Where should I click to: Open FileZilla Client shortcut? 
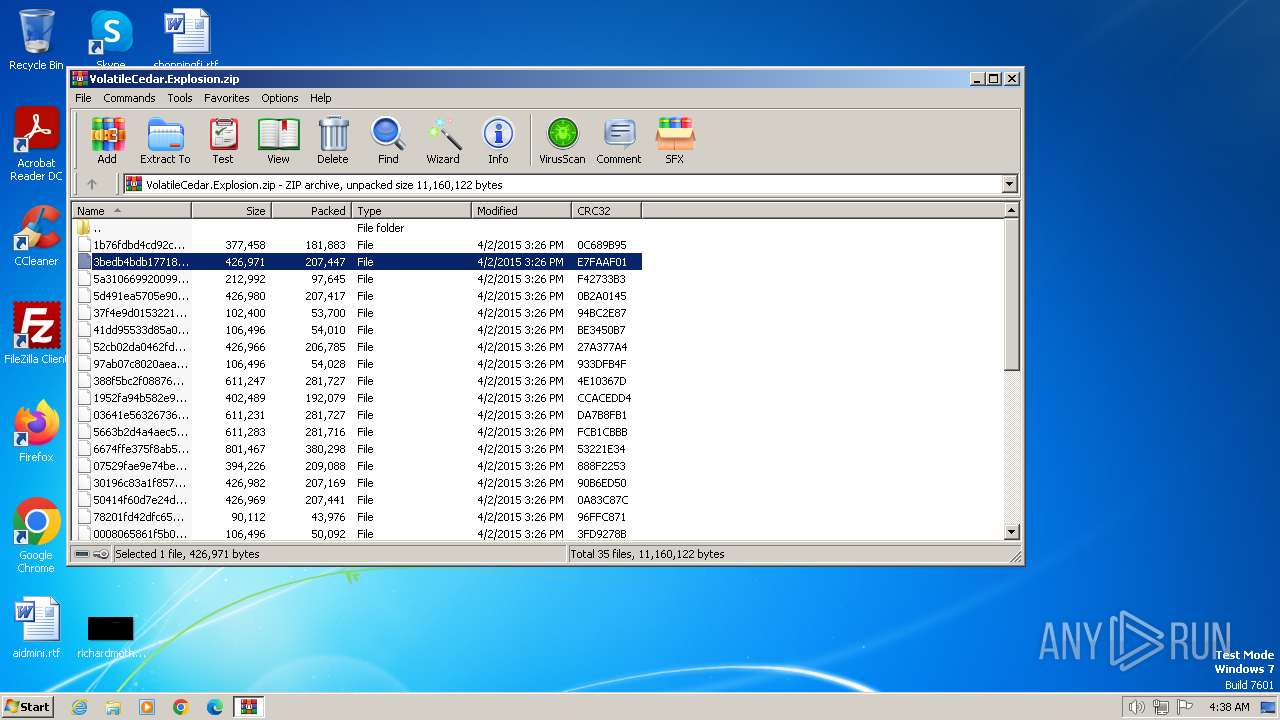coord(36,334)
